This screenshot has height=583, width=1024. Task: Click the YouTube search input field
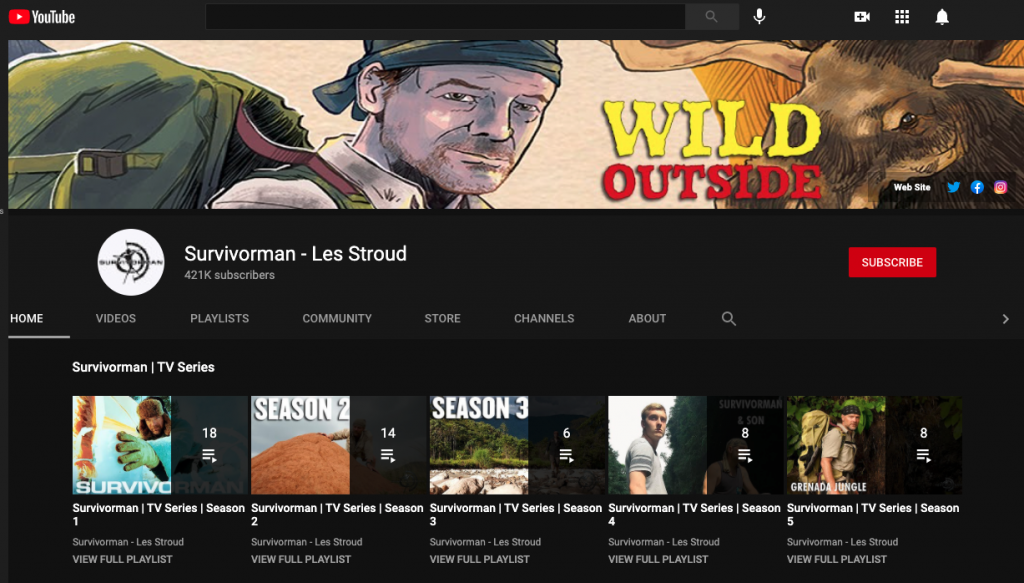coord(445,17)
